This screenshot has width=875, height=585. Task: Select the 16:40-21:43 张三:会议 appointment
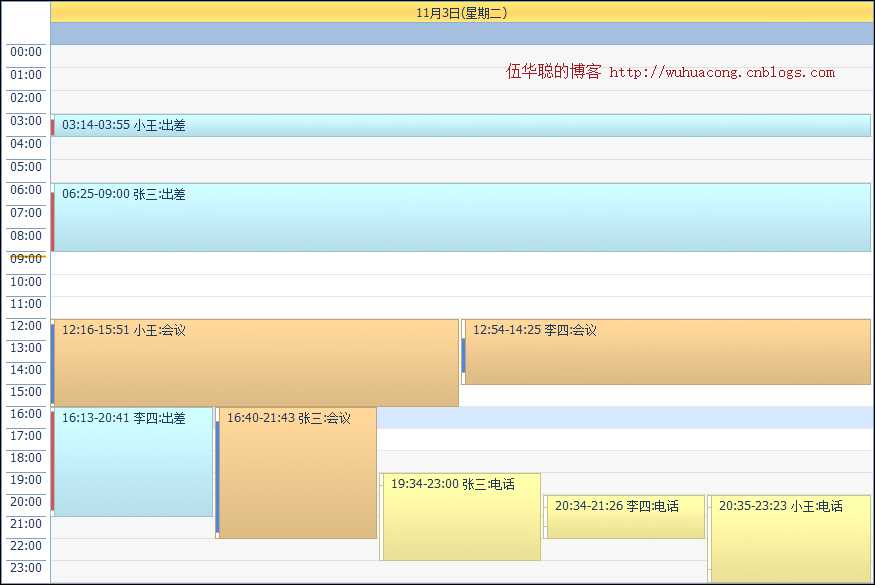[x=296, y=473]
